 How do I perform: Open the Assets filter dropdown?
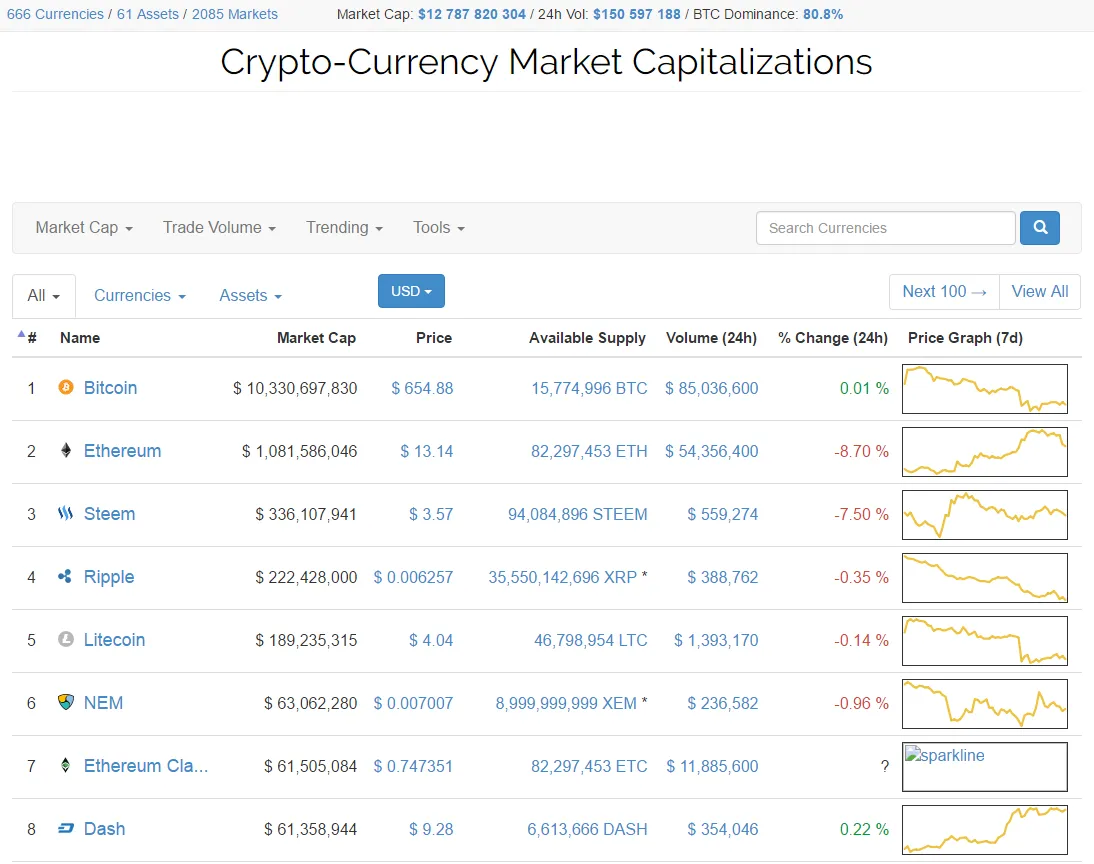pyautogui.click(x=250, y=295)
